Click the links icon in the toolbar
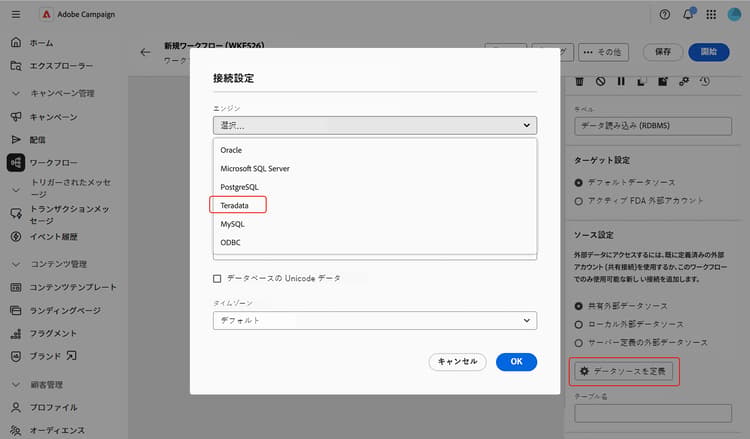 pyautogui.click(x=684, y=81)
